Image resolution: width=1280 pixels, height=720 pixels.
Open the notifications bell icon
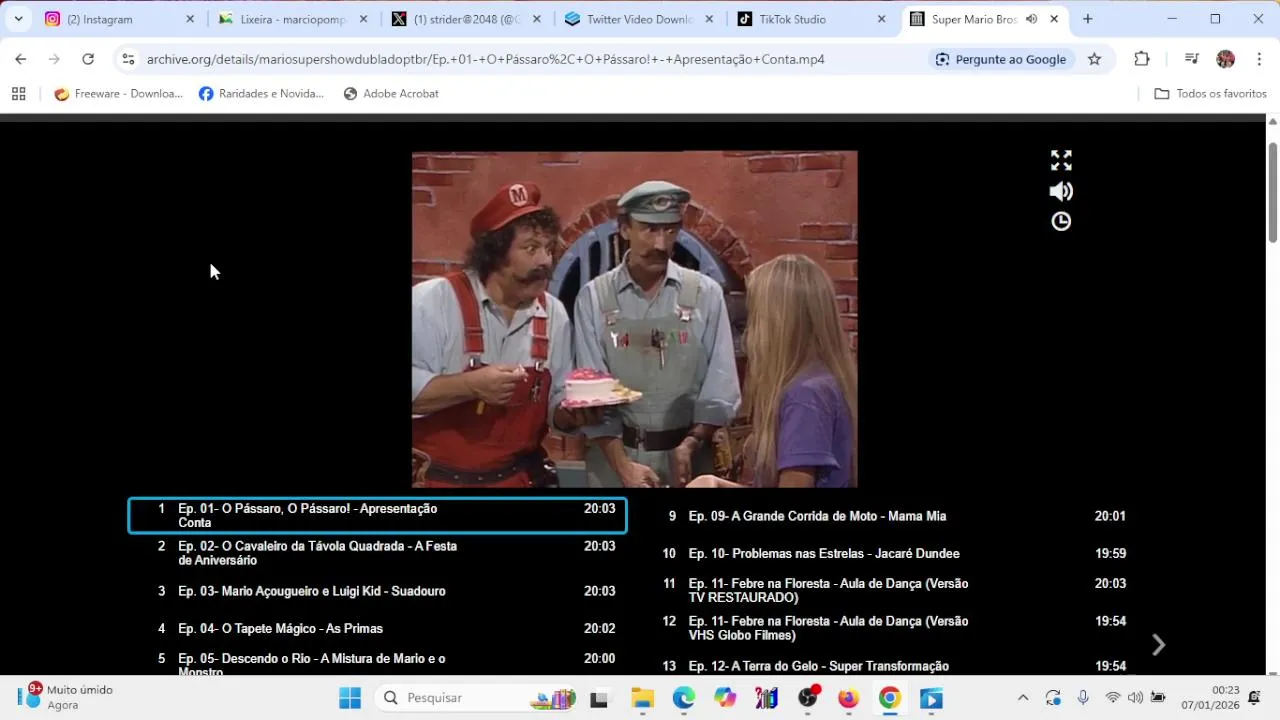(1255, 698)
